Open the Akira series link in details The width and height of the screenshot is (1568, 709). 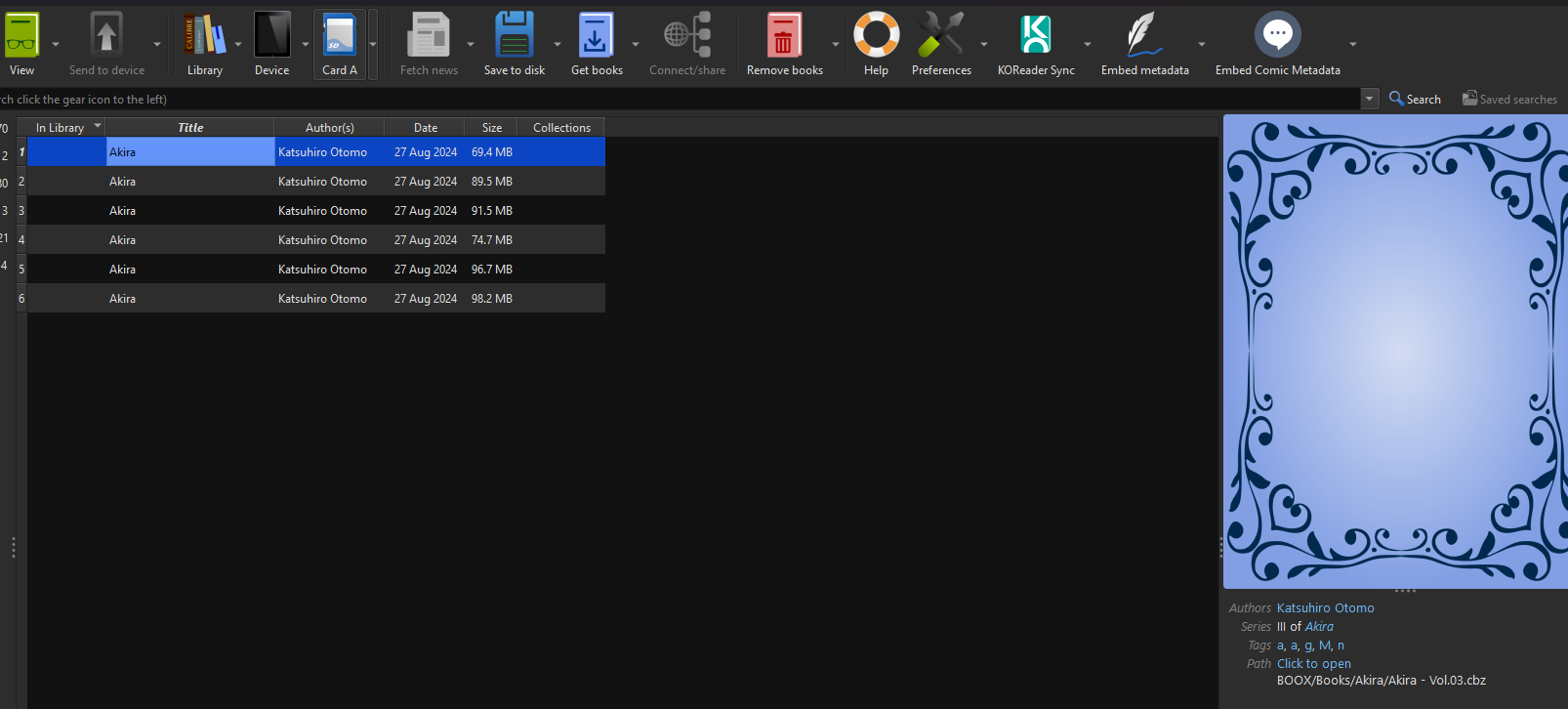click(1319, 627)
